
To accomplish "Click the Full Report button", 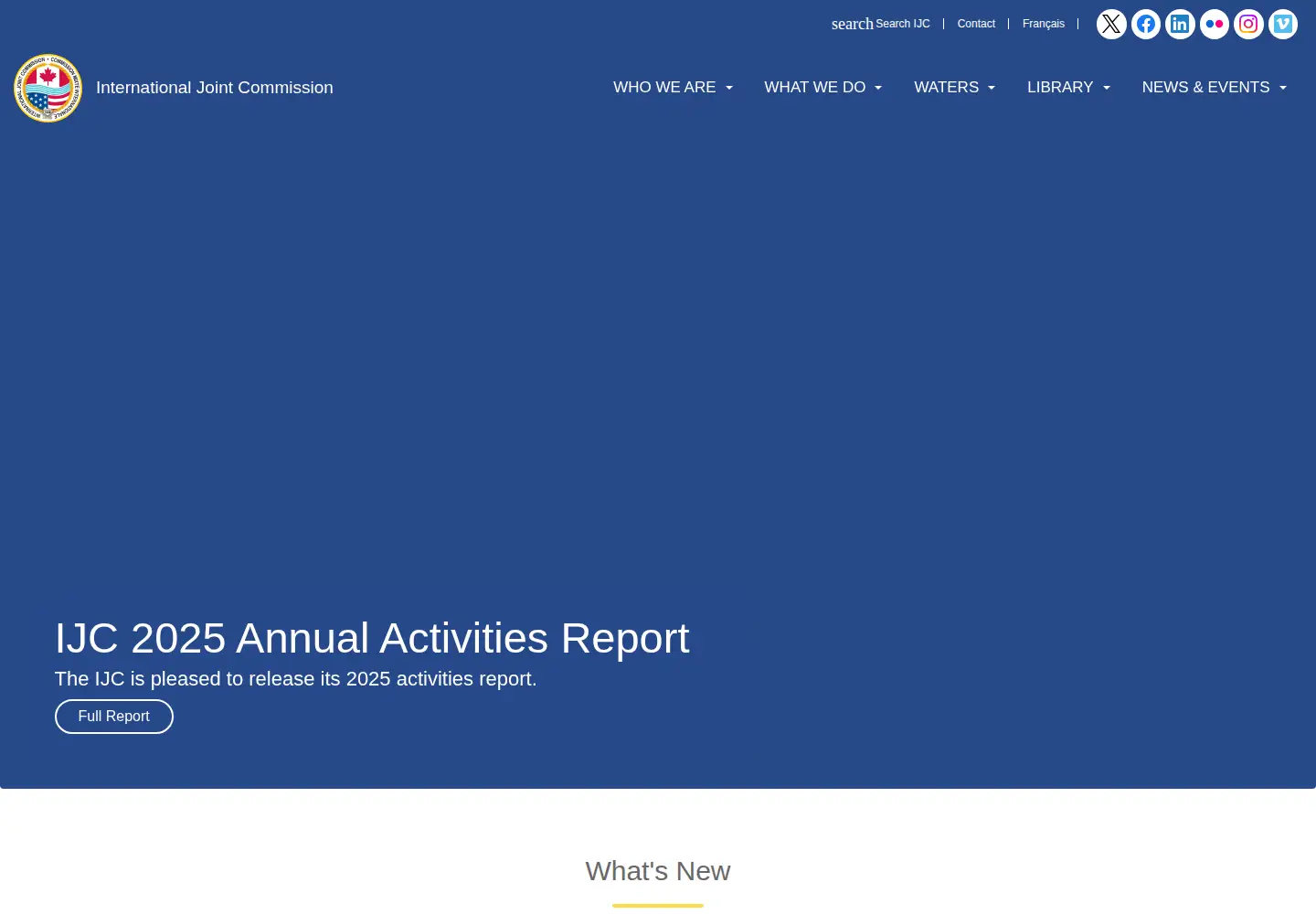I will (x=114, y=717).
